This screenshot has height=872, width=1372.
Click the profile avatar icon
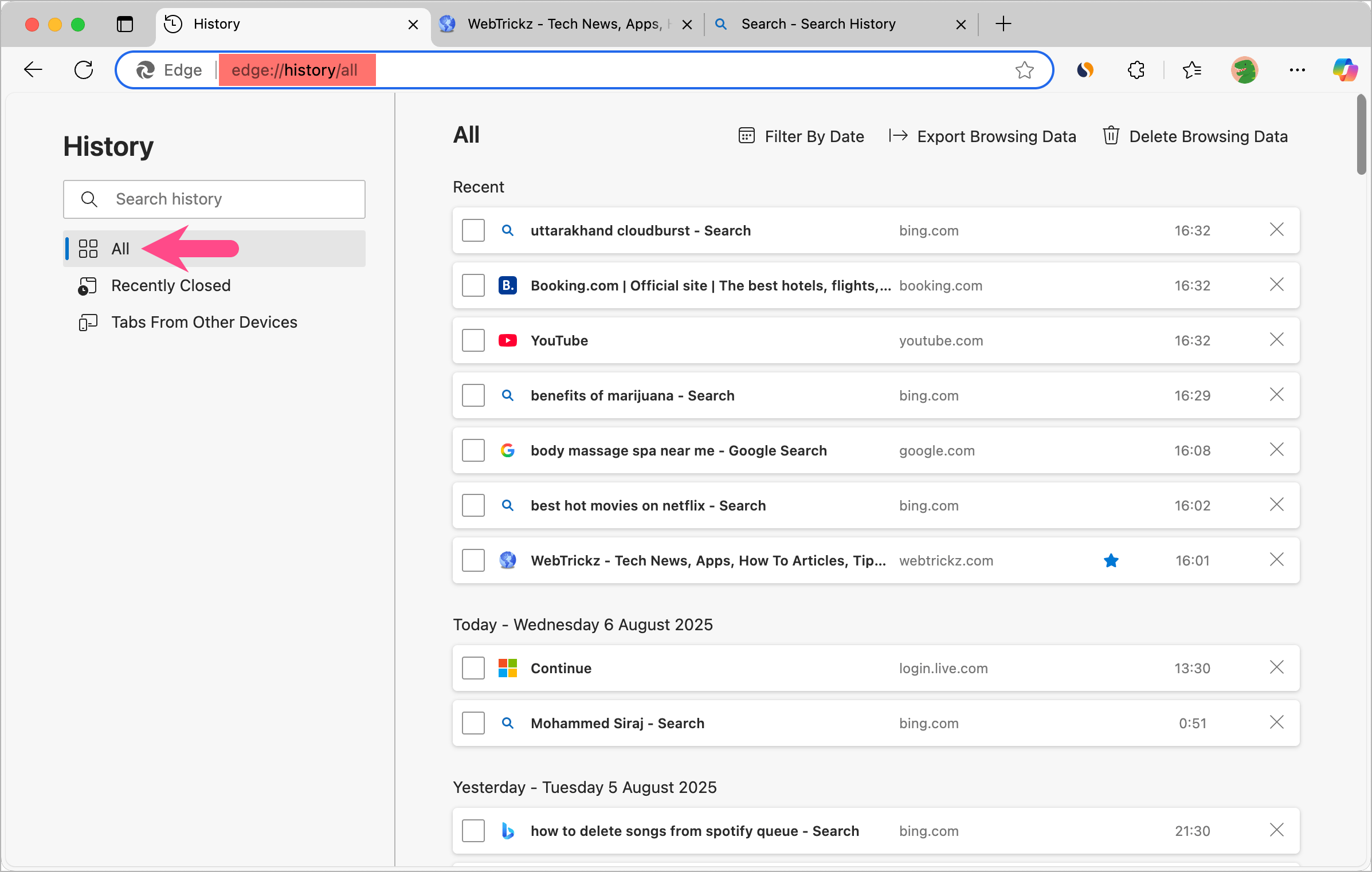(1244, 70)
